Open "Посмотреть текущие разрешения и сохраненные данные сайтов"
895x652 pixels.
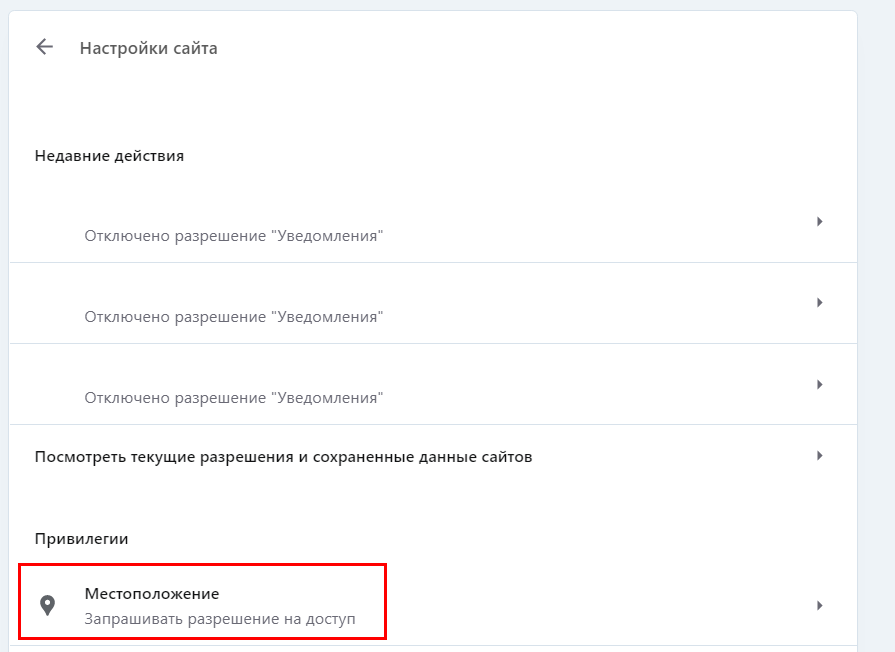click(x=283, y=457)
